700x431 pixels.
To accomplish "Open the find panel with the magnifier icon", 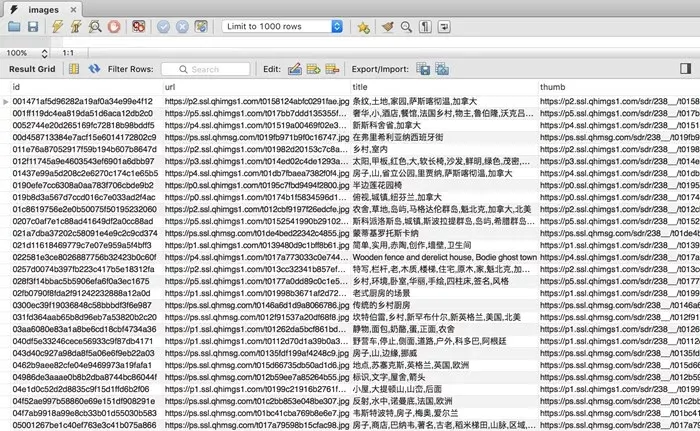I will [x=406, y=27].
